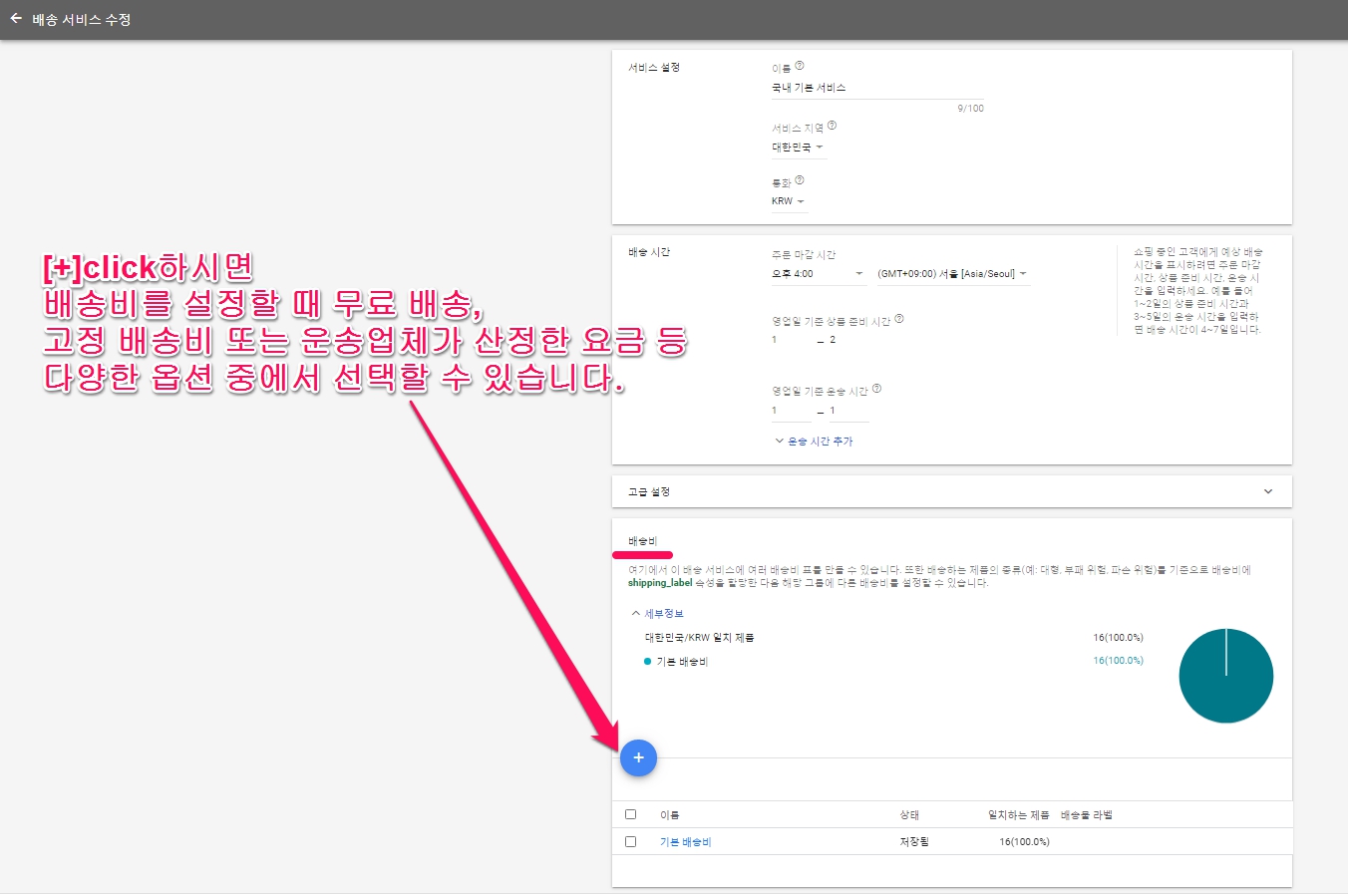Image resolution: width=1348 pixels, height=896 pixels.
Task: Click the 16(100.0%) teal value in legend
Action: tap(1118, 661)
